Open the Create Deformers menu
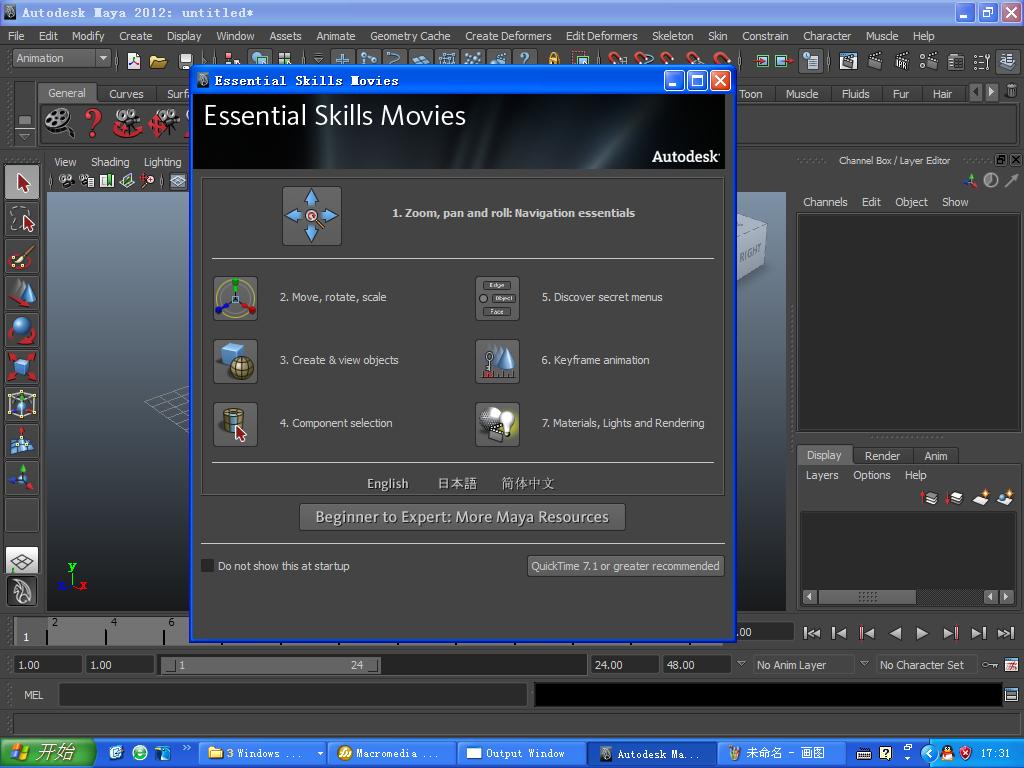This screenshot has width=1024, height=768. point(508,36)
